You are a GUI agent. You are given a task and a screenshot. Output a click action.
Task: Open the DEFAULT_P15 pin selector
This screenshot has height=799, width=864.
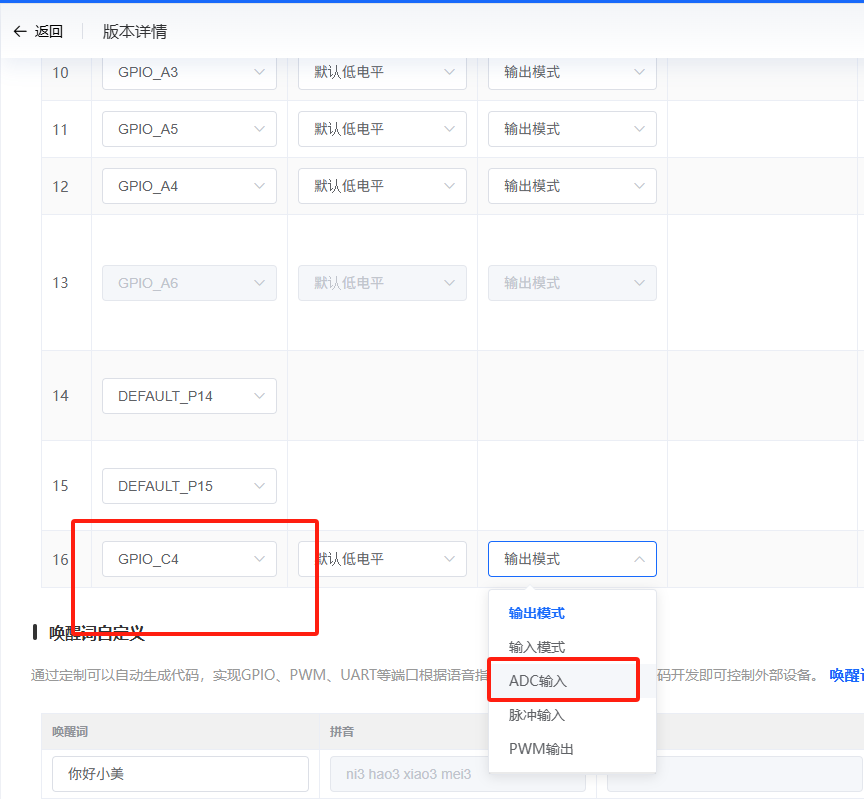pyautogui.click(x=188, y=485)
